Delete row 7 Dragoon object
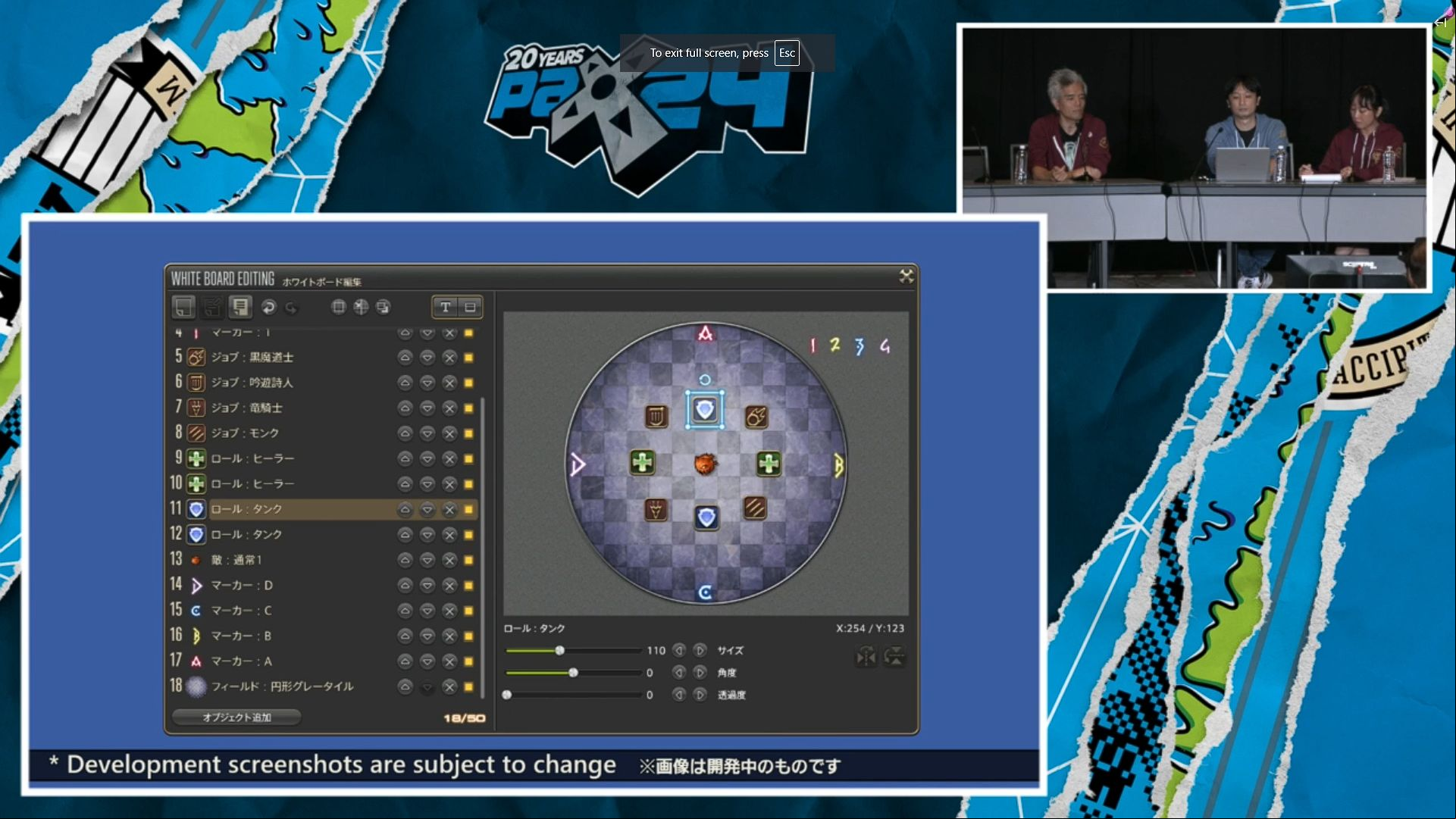The height and width of the screenshot is (819, 1456). tap(449, 408)
